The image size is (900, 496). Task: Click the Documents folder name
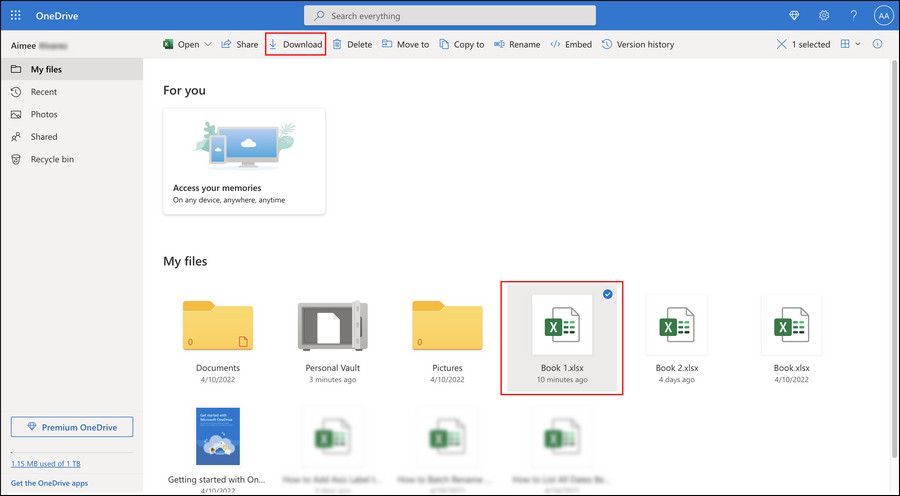click(218, 368)
